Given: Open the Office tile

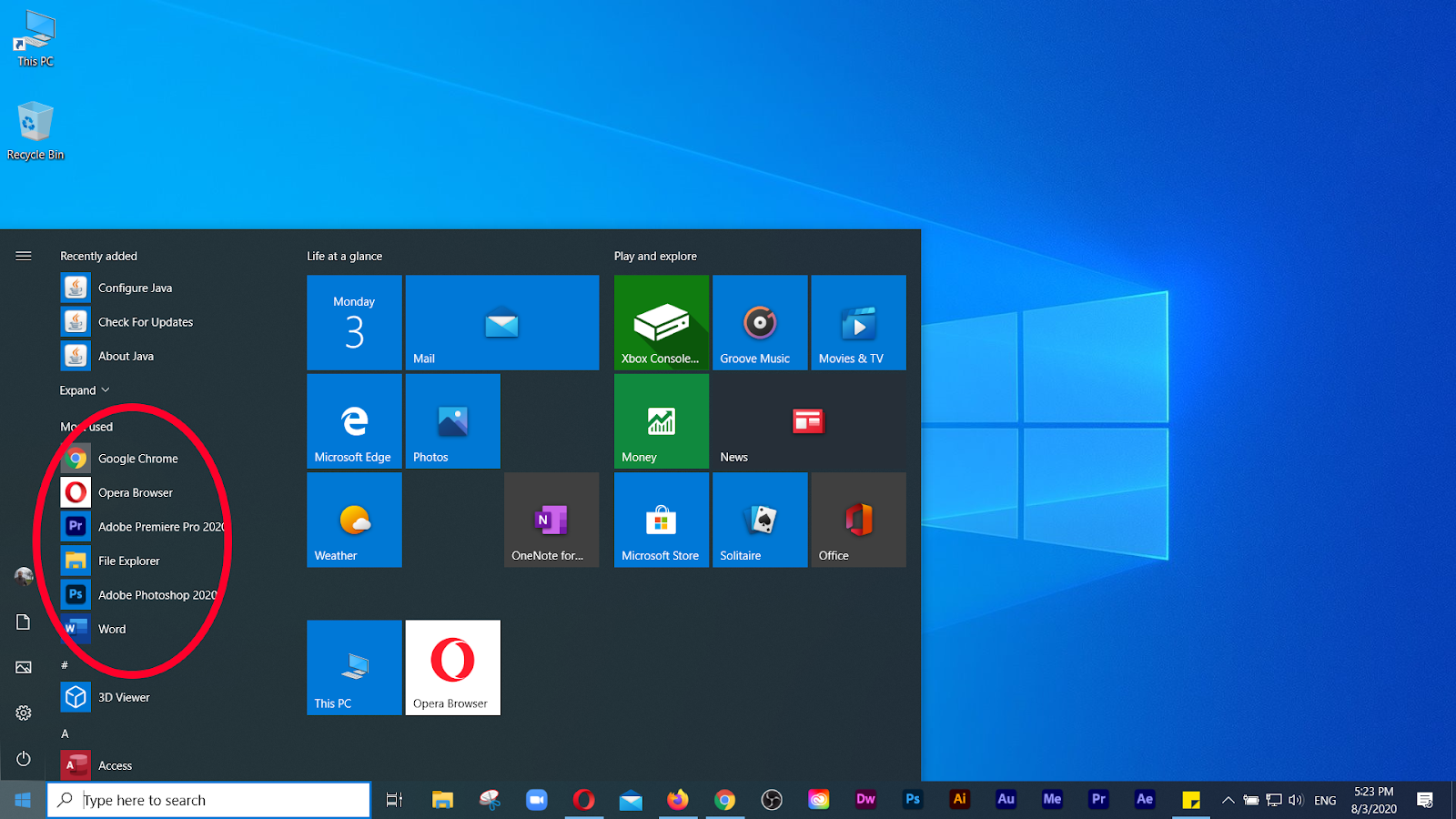Looking at the screenshot, I should tap(858, 520).
